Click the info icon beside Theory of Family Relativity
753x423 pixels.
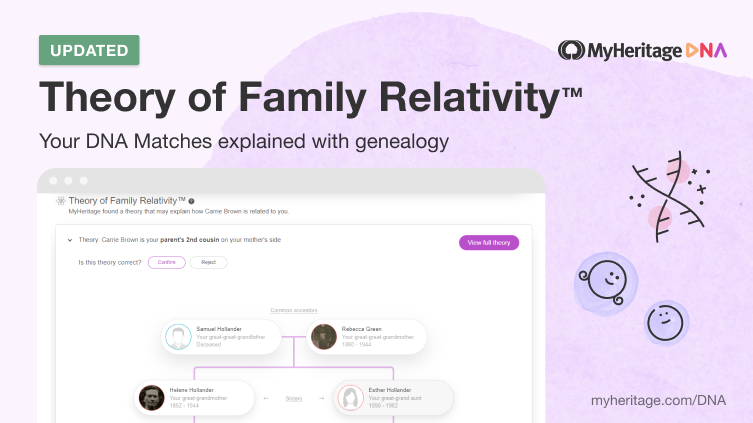pyautogui.click(x=192, y=201)
